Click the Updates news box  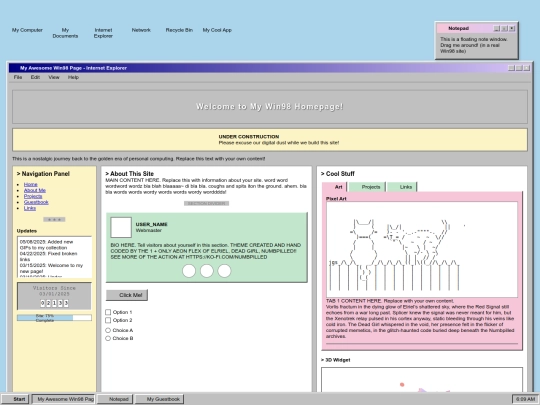click(x=54, y=257)
